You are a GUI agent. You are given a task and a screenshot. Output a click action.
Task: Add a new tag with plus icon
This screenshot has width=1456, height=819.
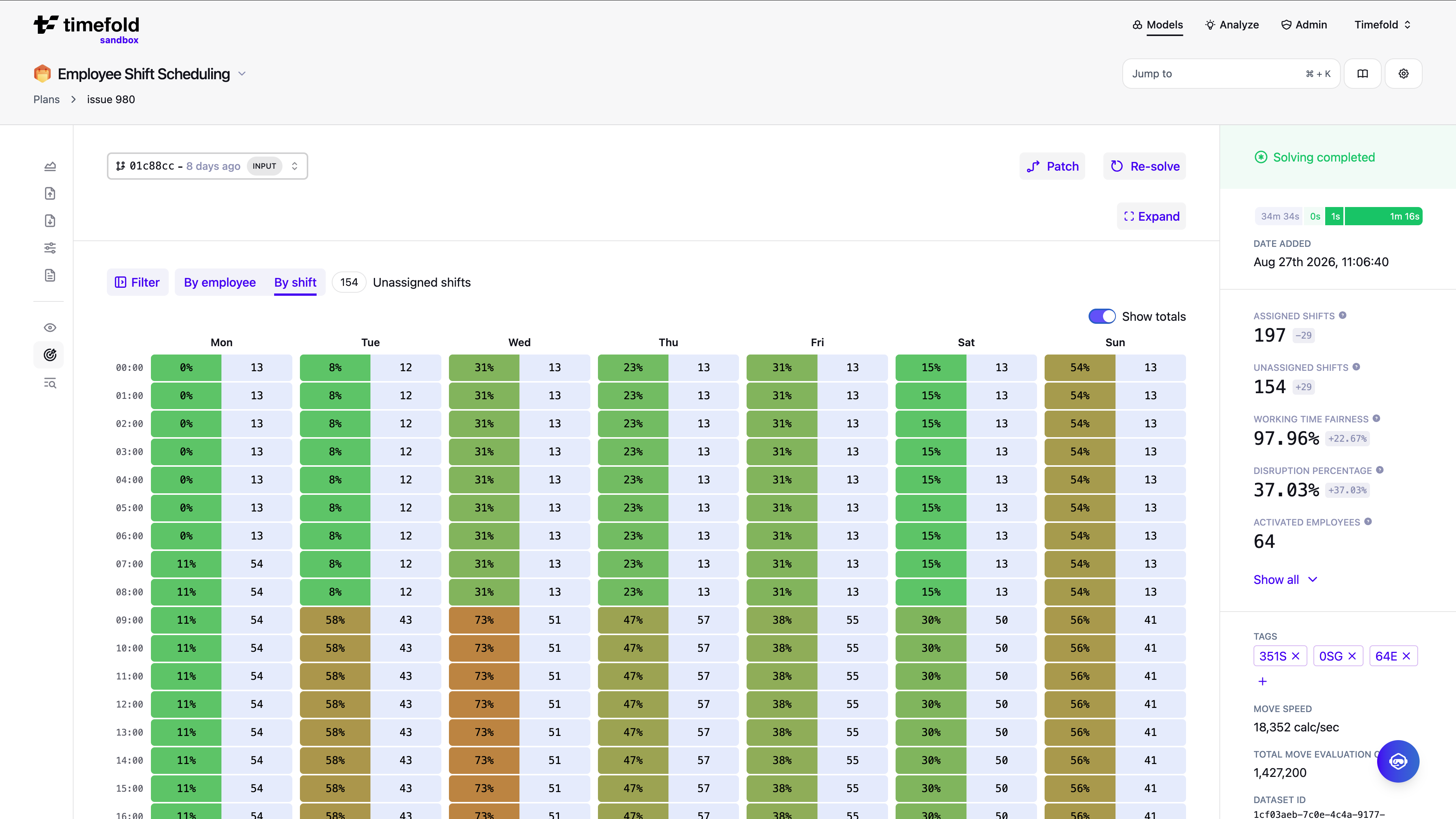click(x=1263, y=682)
